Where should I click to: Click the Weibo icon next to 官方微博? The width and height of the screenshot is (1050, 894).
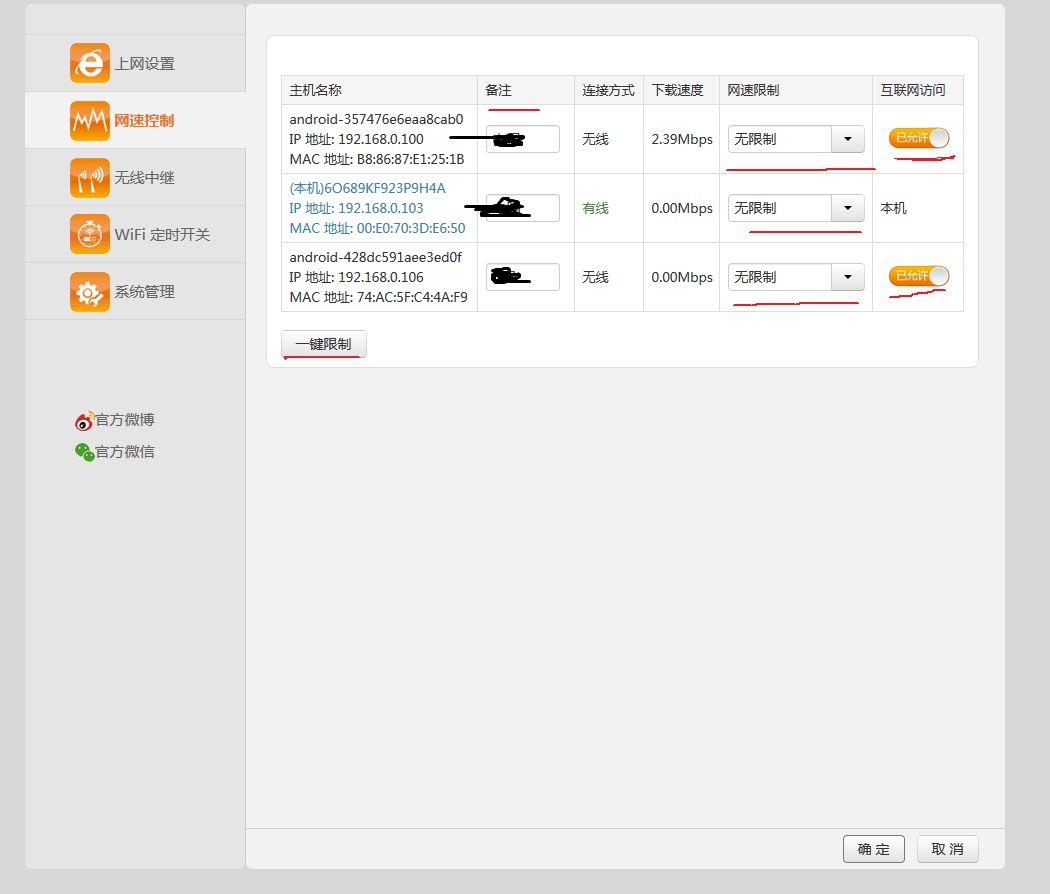click(x=85, y=420)
